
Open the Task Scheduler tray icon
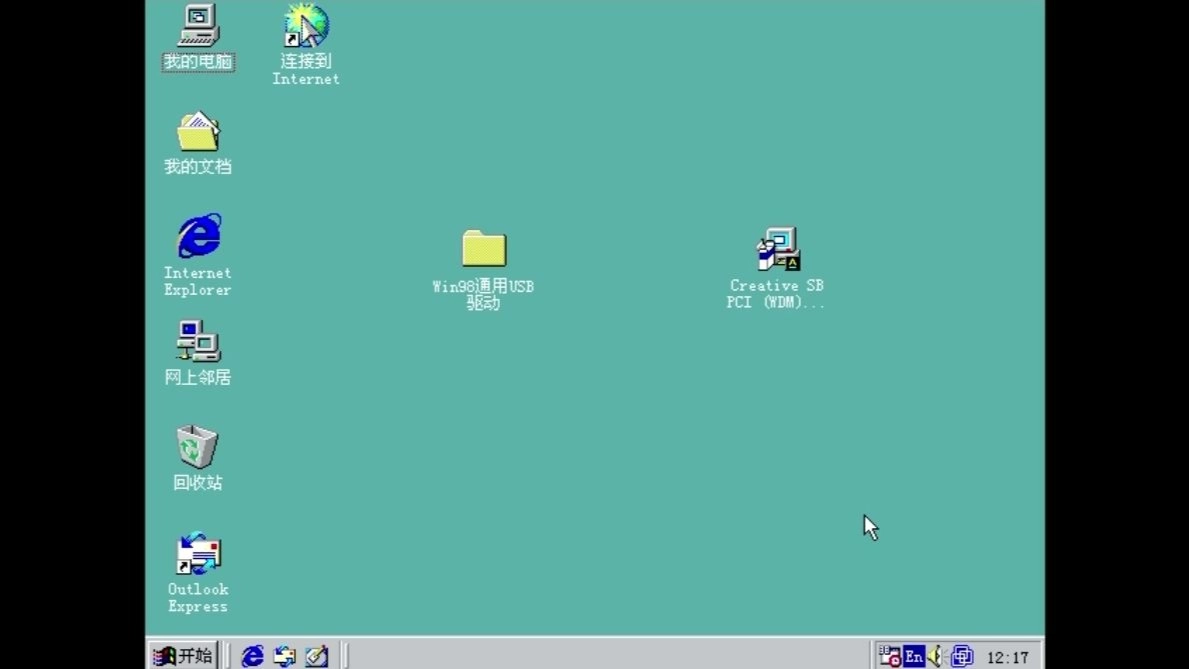pyautogui.click(x=889, y=655)
